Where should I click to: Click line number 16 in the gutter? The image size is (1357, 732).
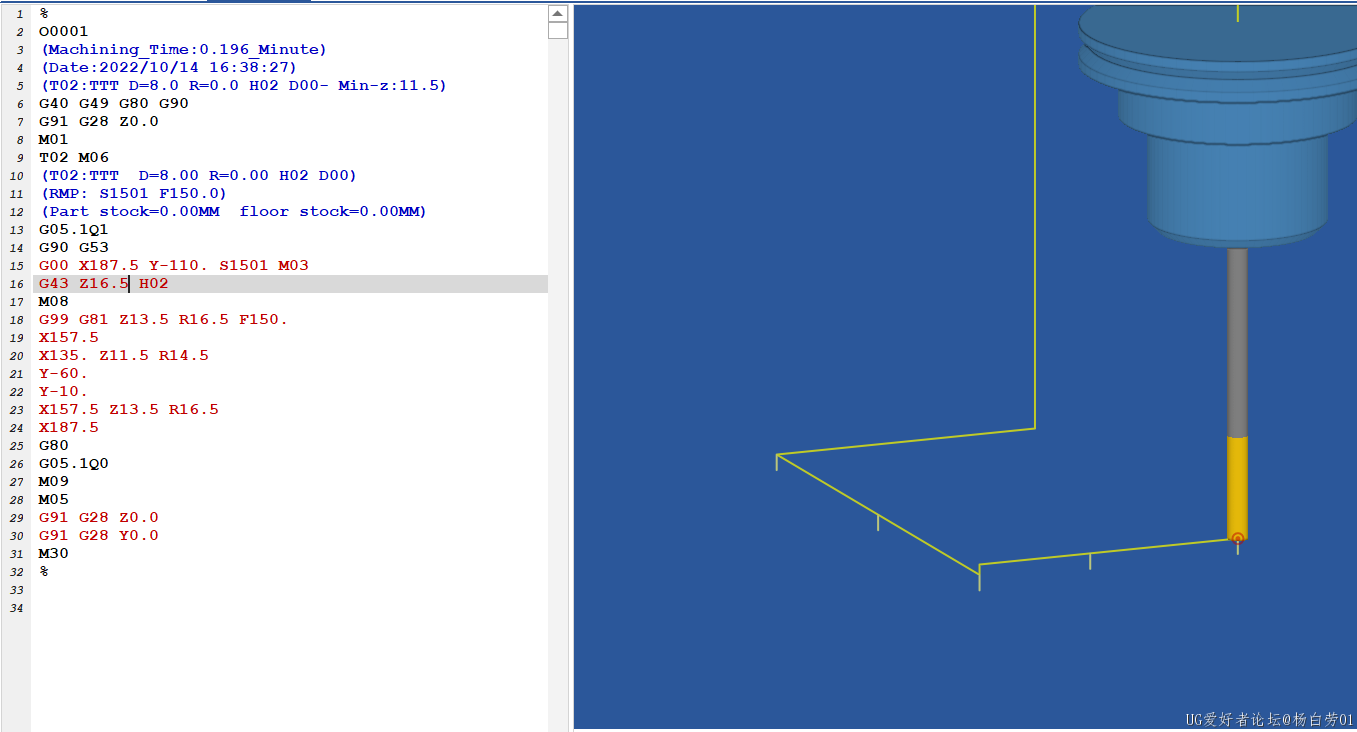tap(18, 284)
